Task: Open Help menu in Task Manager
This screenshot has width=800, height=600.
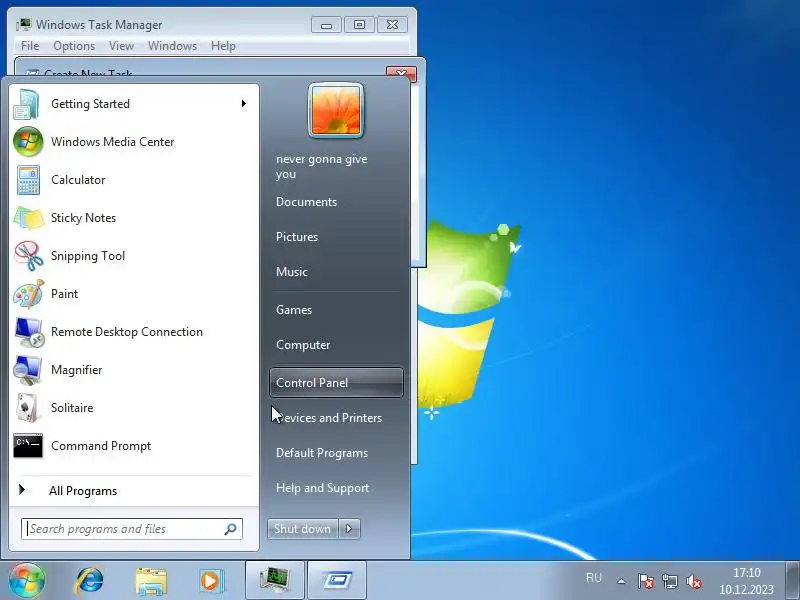Action: coord(223,46)
